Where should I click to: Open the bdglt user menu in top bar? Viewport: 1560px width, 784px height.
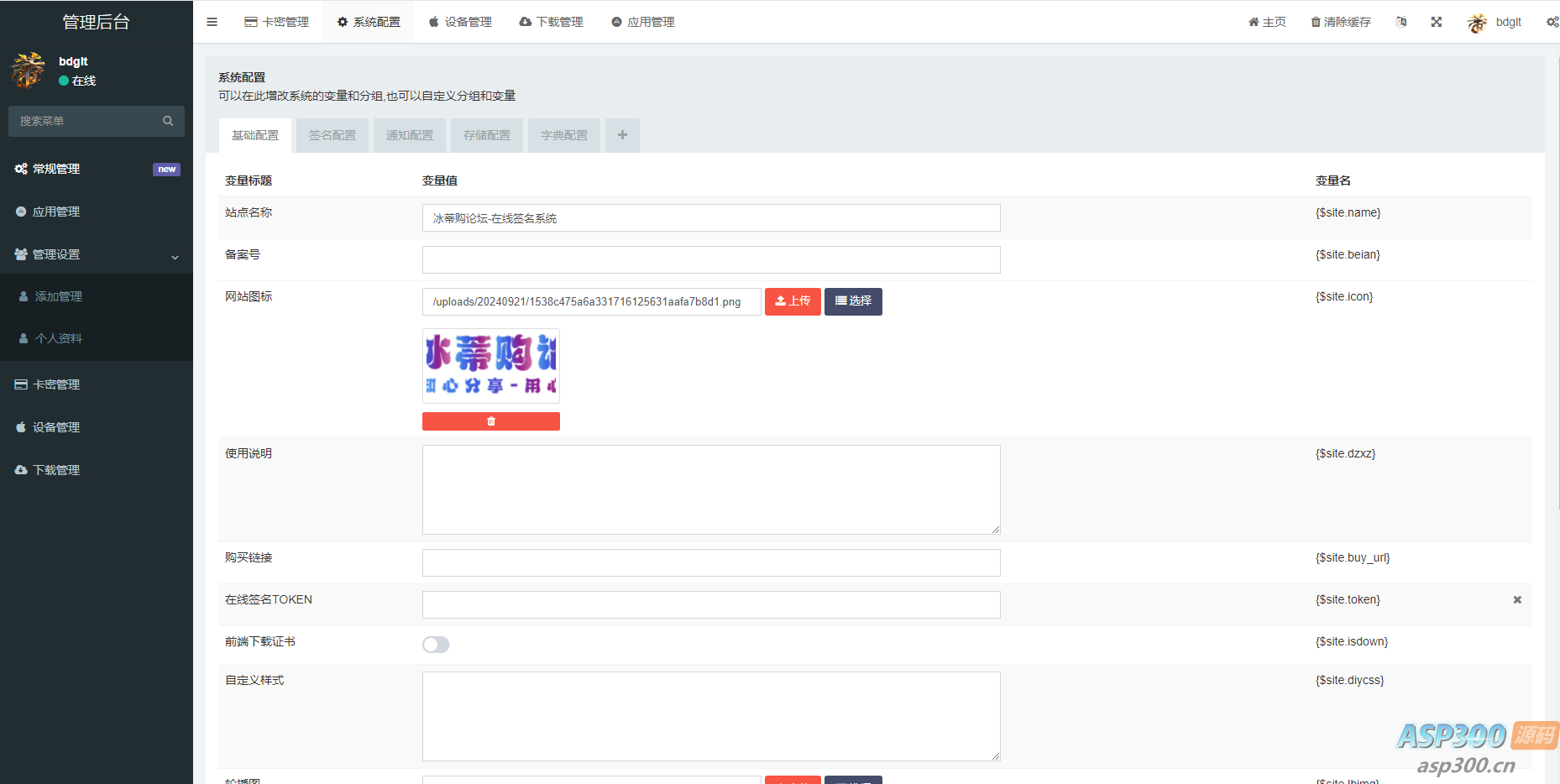pyautogui.click(x=1495, y=22)
